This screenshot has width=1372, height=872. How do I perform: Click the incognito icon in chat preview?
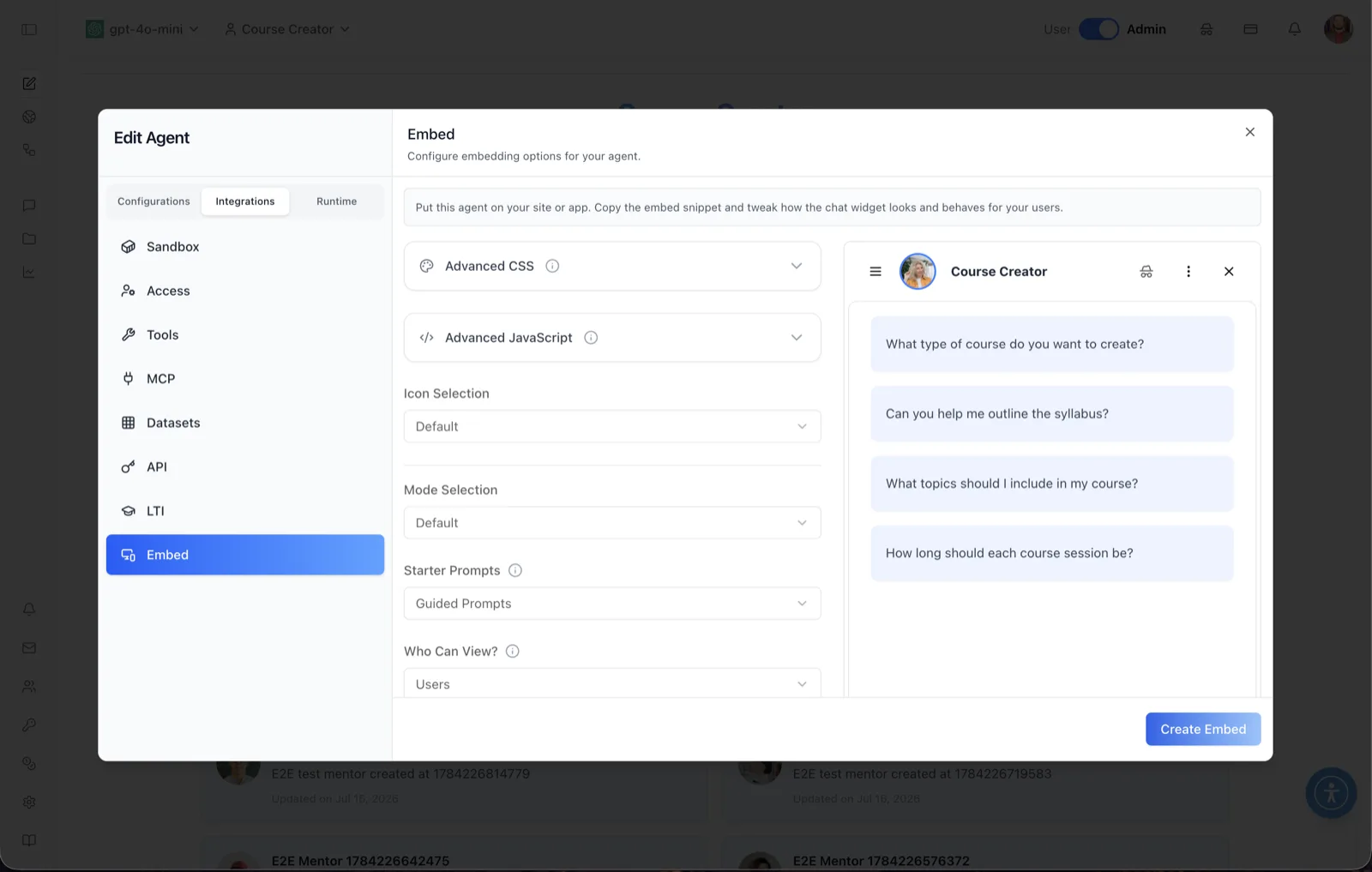1146,272
